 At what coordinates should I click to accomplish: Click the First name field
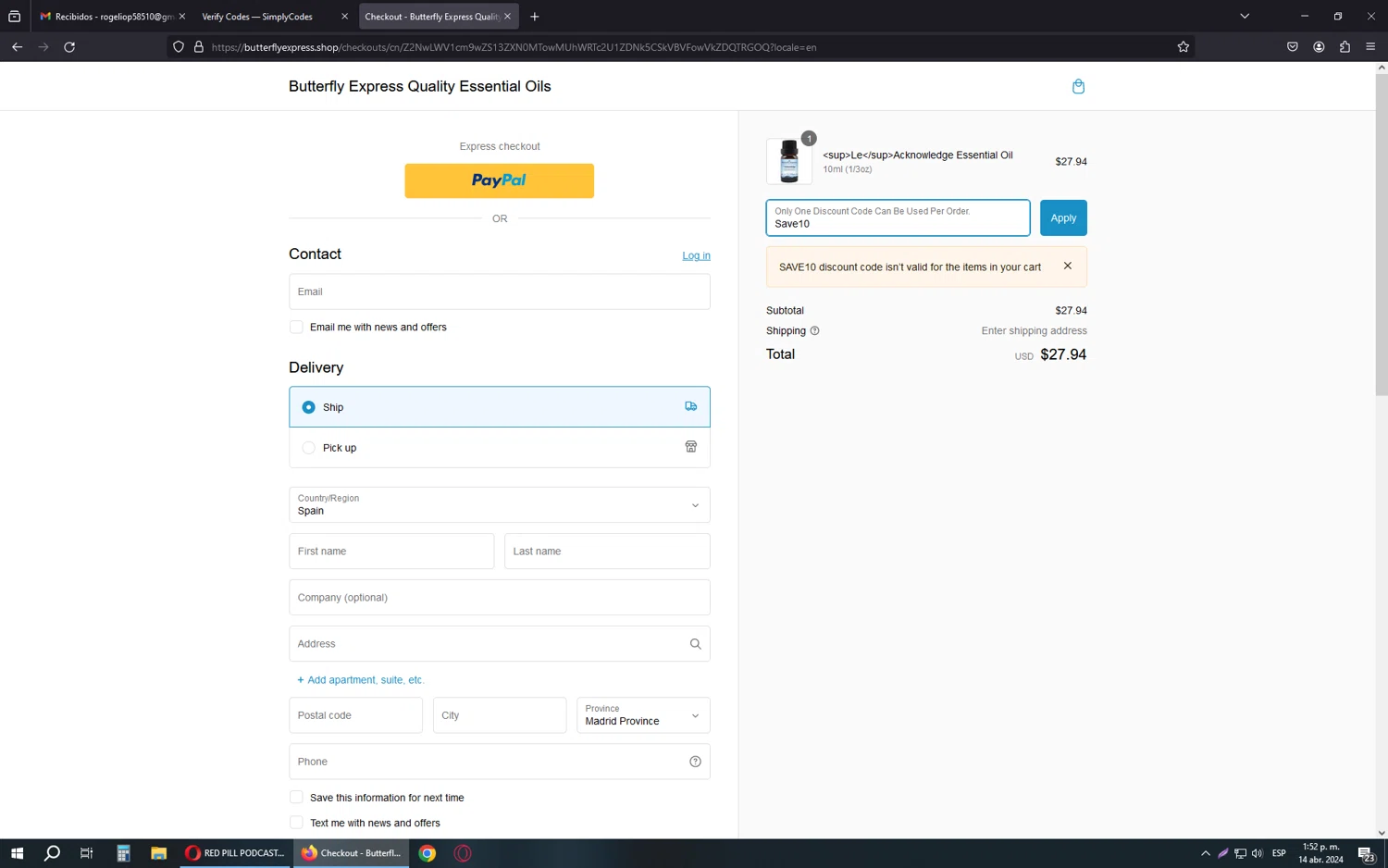(x=391, y=552)
